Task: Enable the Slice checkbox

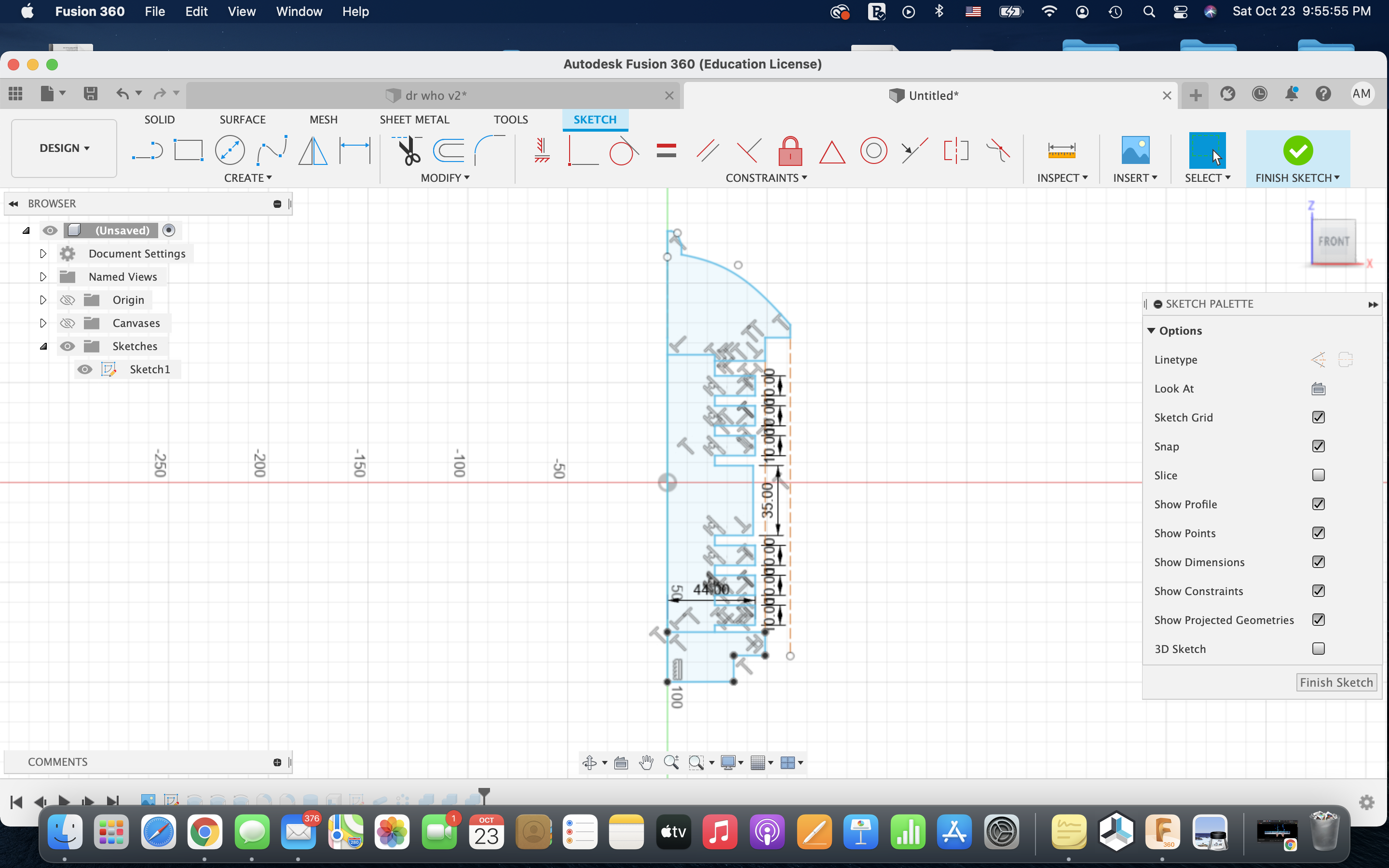Action: [1319, 475]
